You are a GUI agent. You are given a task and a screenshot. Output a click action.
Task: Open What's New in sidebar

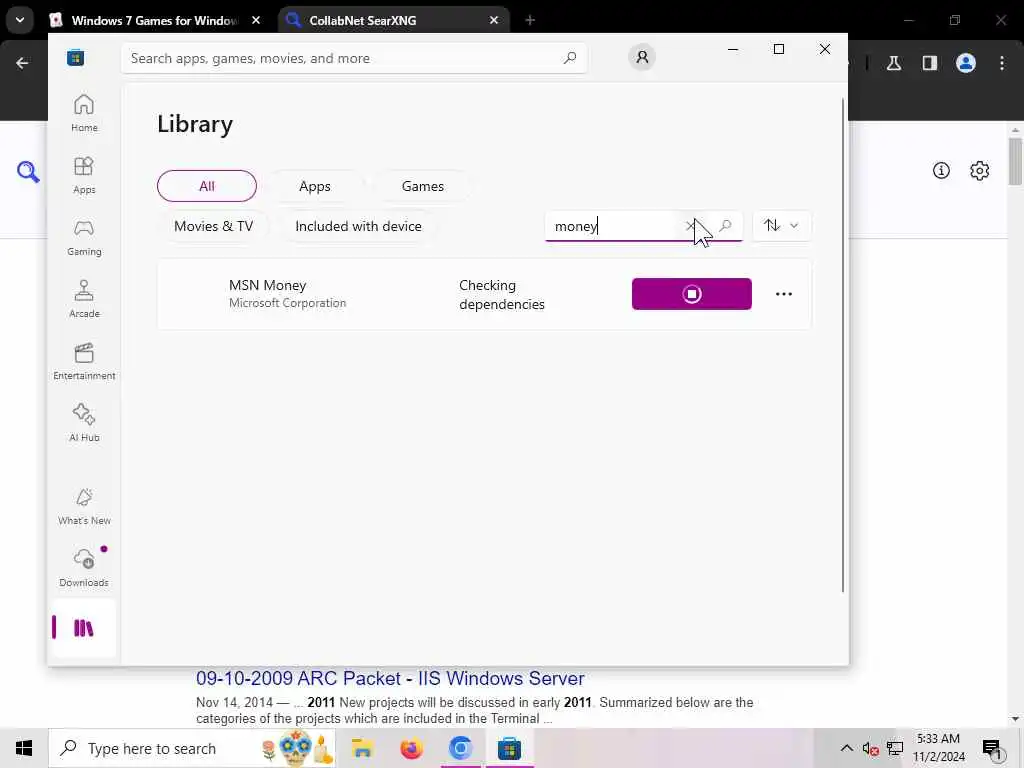click(x=84, y=507)
